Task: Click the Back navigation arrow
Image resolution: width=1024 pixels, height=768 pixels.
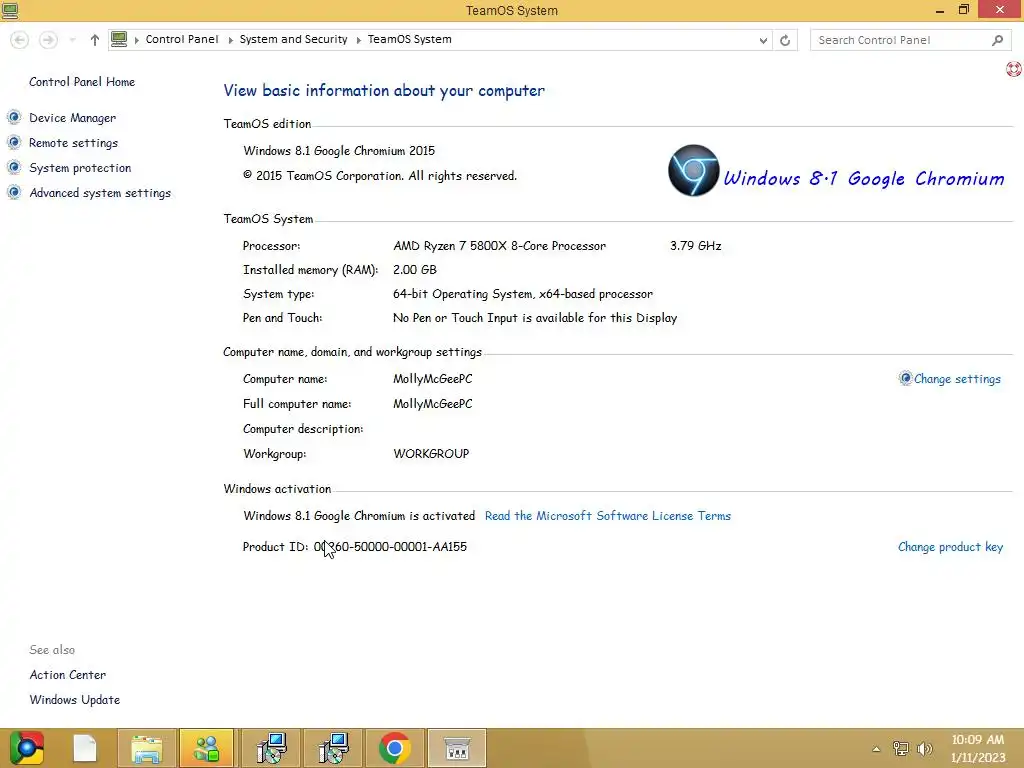Action: 20,40
